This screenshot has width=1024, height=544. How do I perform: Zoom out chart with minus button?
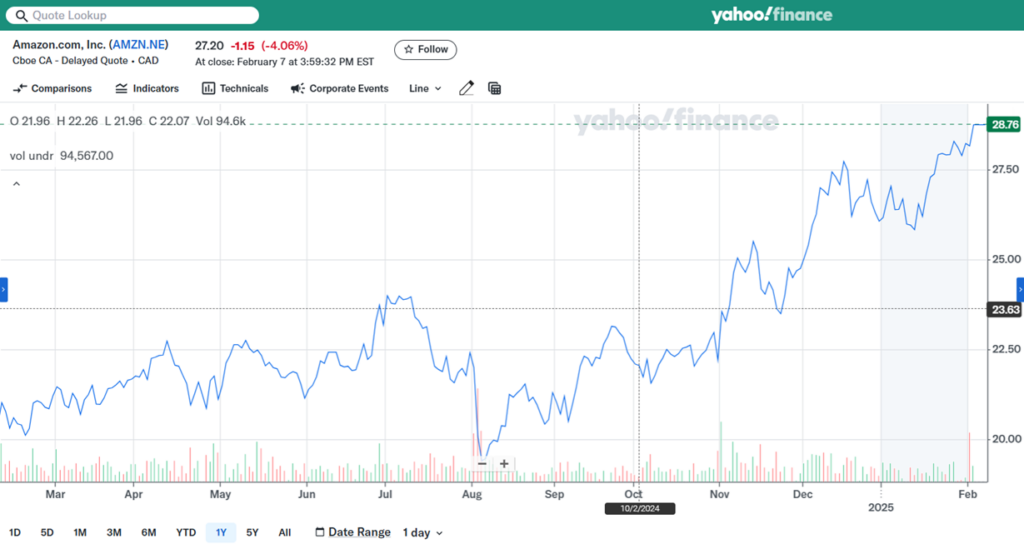(x=482, y=463)
